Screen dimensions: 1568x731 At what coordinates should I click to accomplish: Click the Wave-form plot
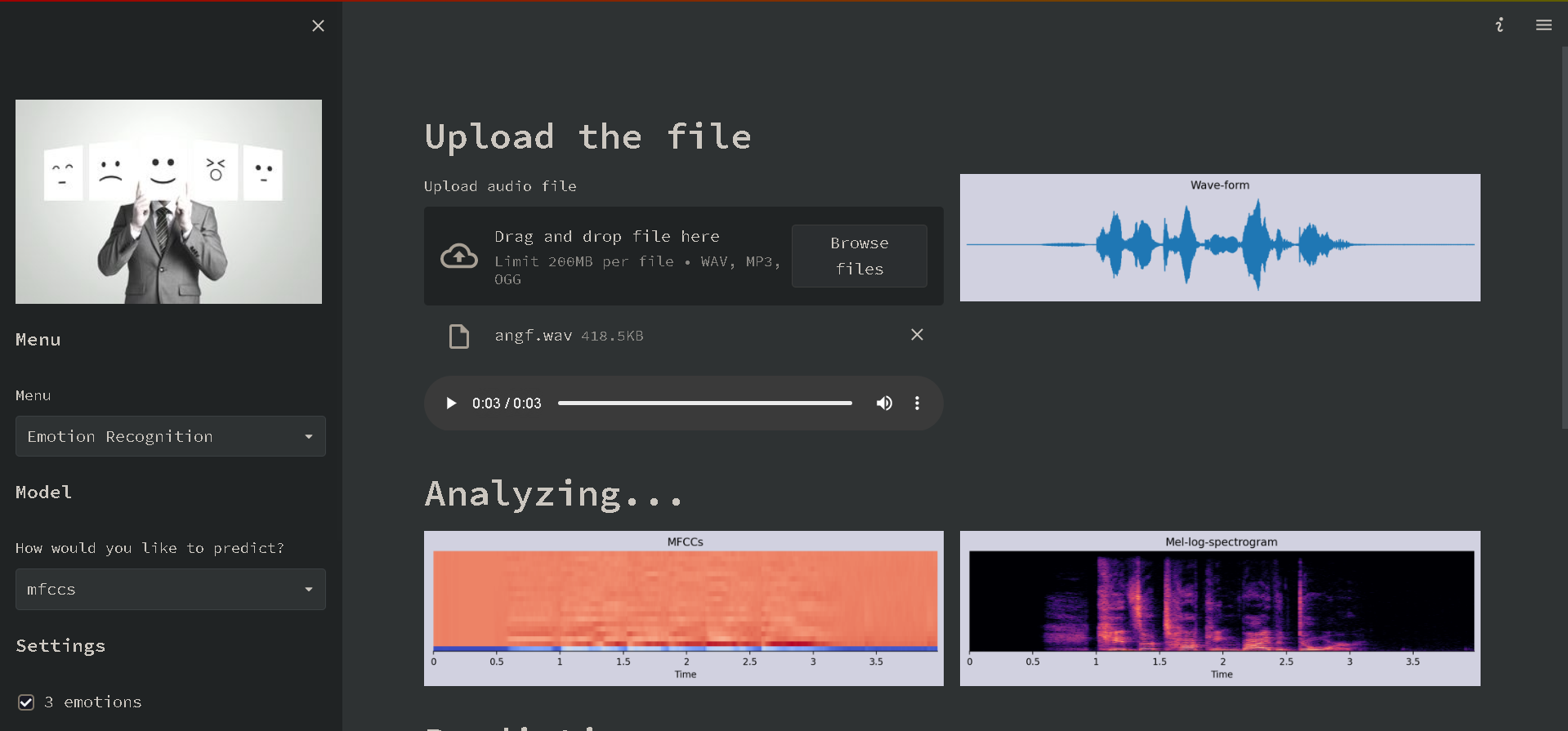click(x=1220, y=238)
